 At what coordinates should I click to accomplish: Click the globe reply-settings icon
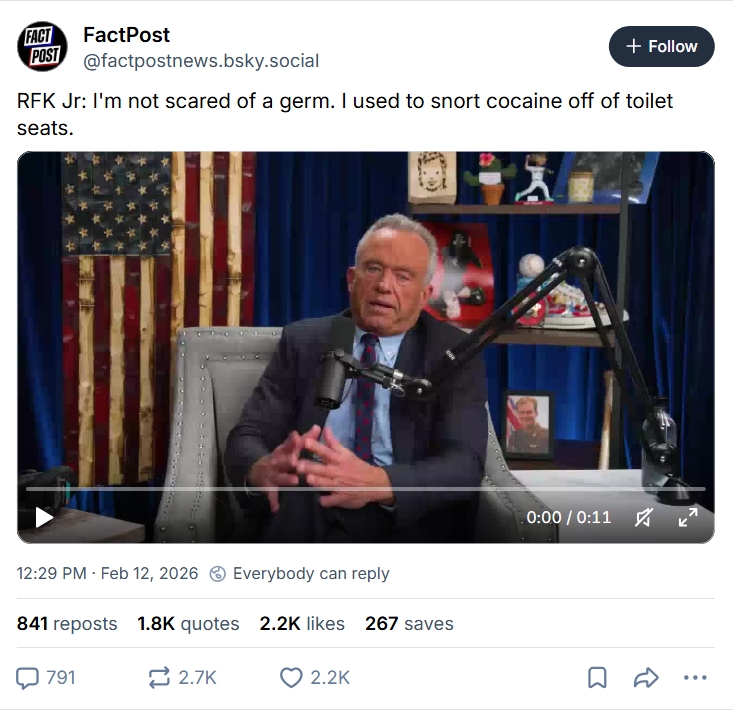[218, 574]
